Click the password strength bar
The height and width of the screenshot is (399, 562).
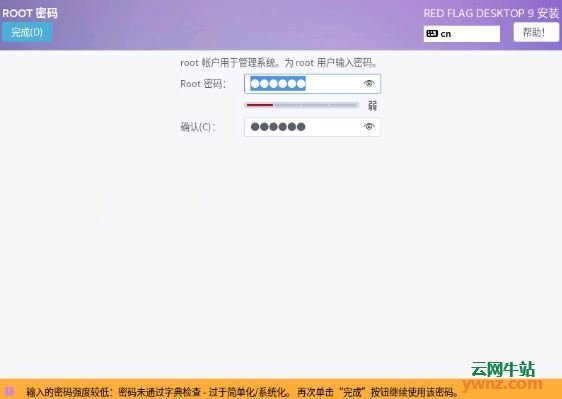click(301, 105)
